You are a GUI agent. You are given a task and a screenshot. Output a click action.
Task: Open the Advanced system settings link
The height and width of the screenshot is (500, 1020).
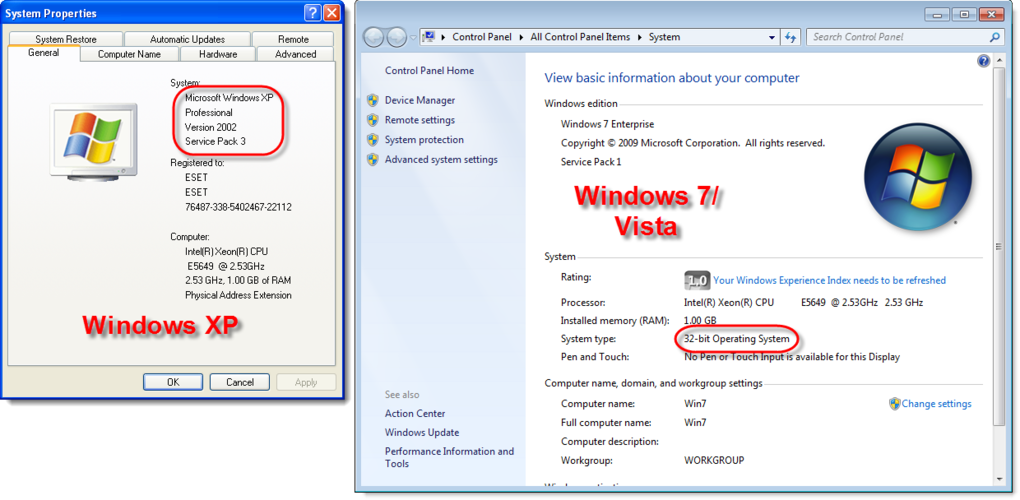pyautogui.click(x=441, y=159)
